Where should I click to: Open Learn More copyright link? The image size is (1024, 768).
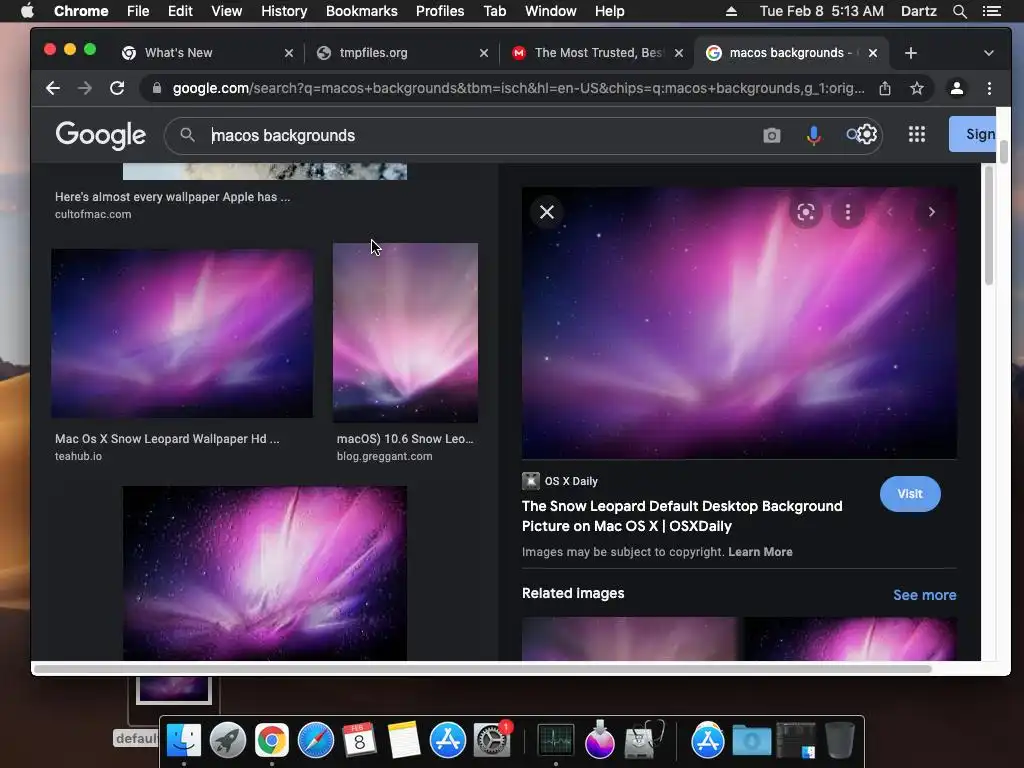(760, 552)
